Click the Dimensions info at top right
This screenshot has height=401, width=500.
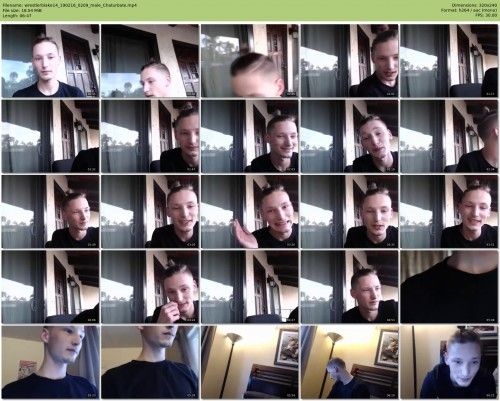[x=474, y=5]
